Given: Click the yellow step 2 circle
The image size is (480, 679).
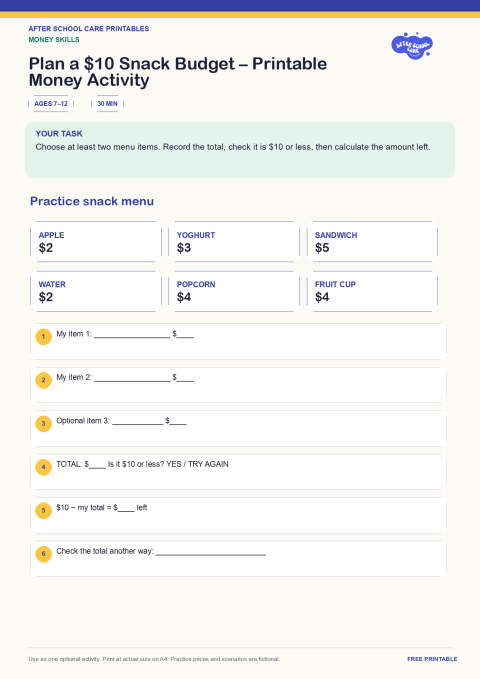Looking at the screenshot, I should click(x=43, y=380).
